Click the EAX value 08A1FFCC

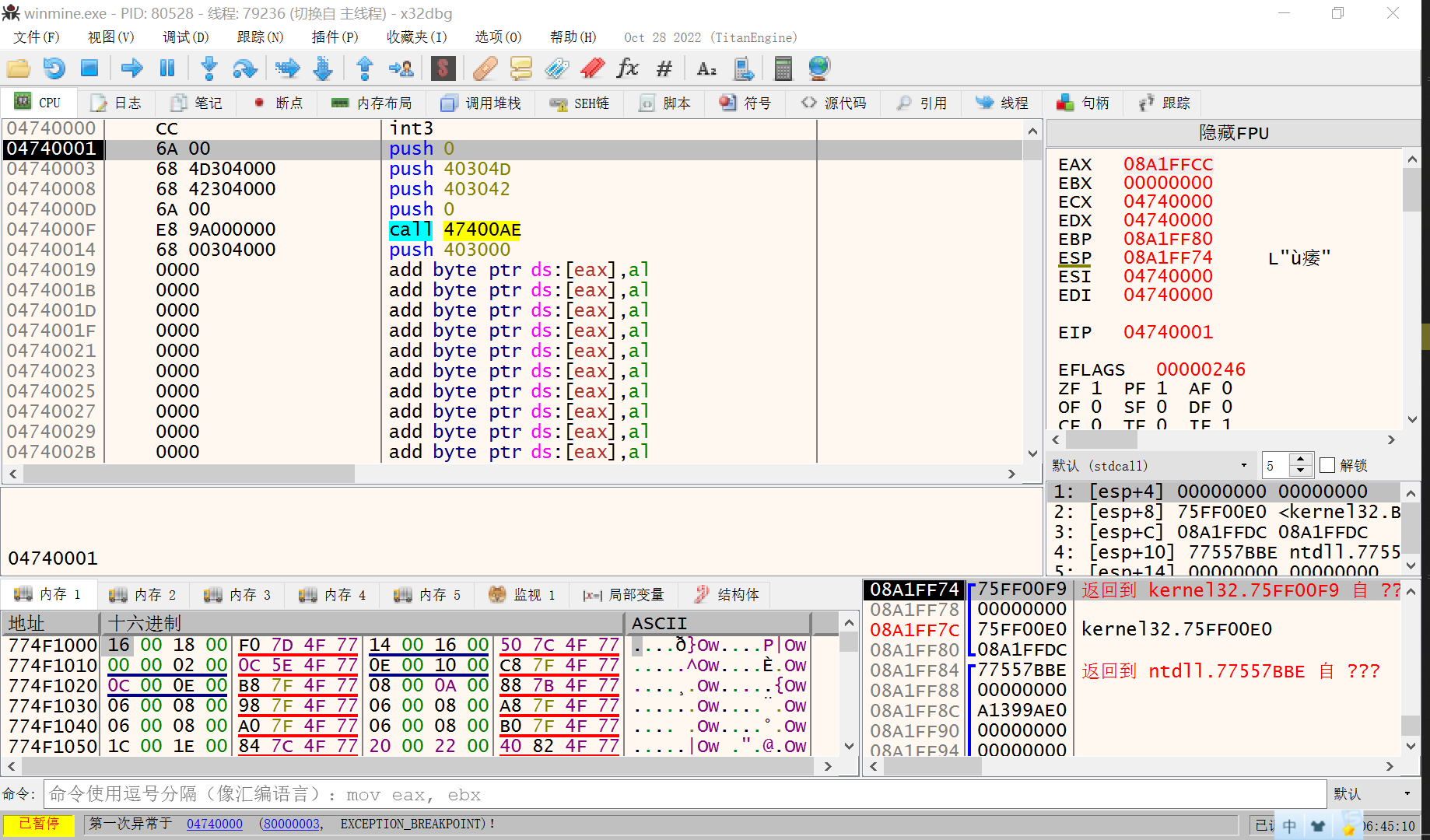point(1168,164)
